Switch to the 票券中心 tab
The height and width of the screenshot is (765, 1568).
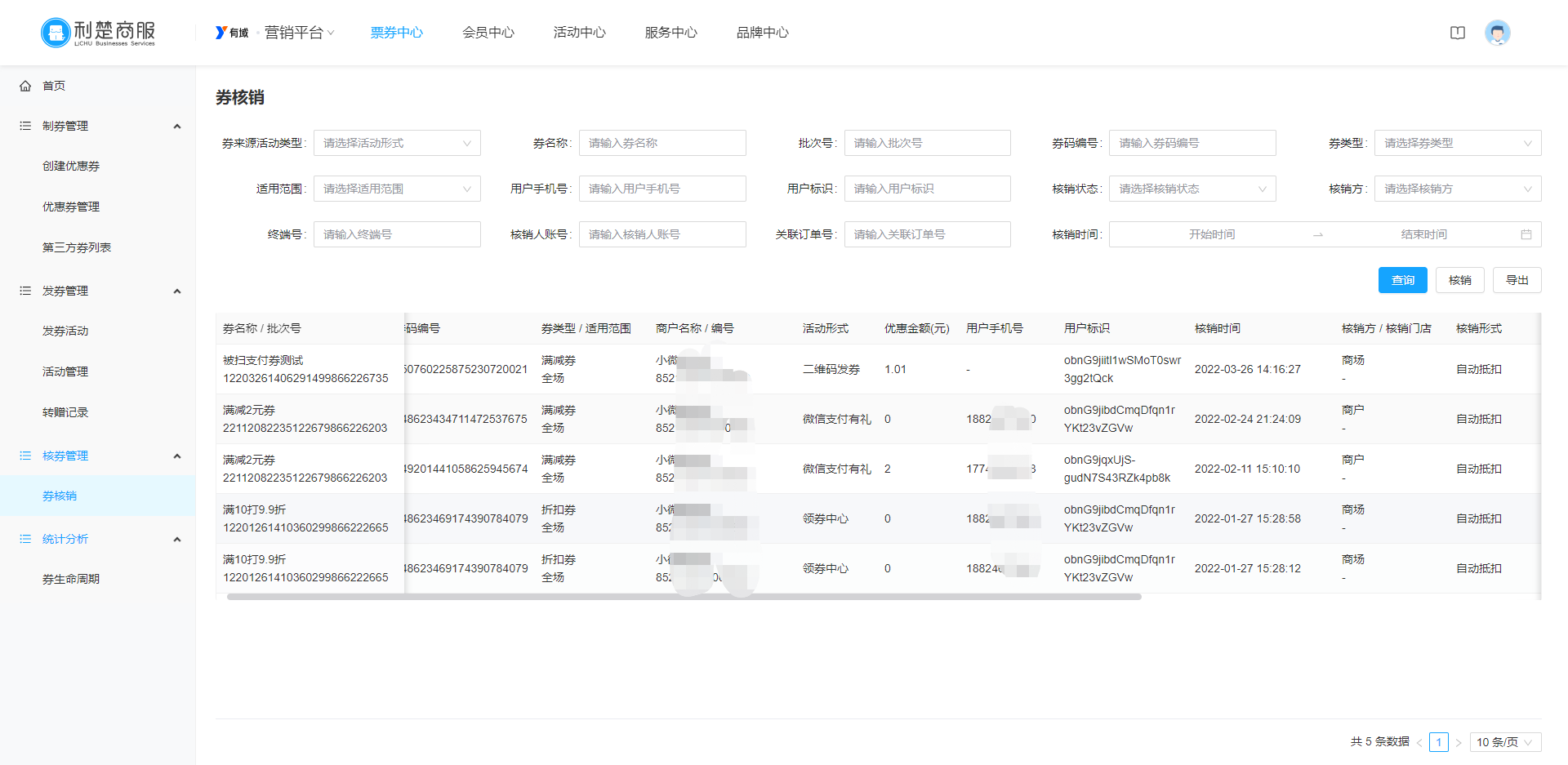397,33
